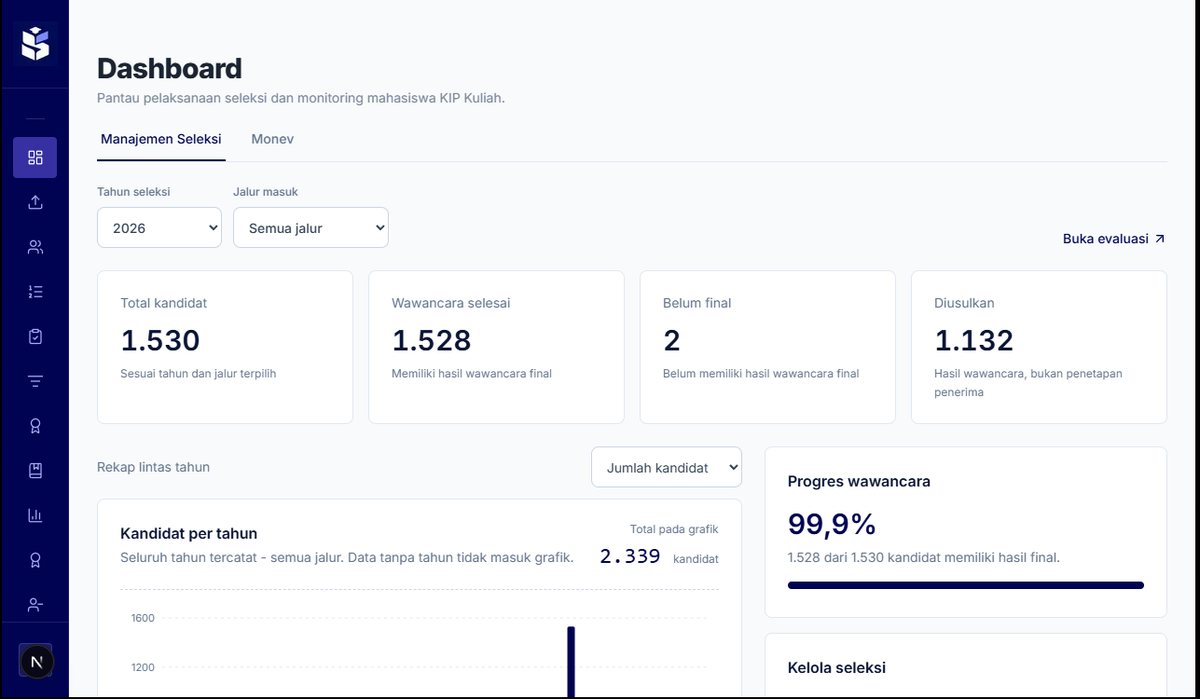Click the 99,9% progress value
1200x699 pixels.
[832, 524]
